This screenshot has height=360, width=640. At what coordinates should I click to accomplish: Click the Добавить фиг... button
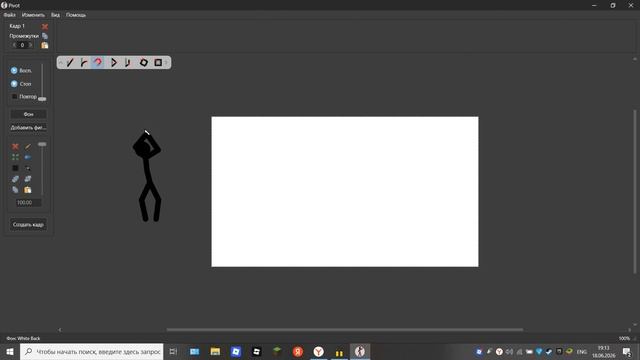[x=28, y=128]
